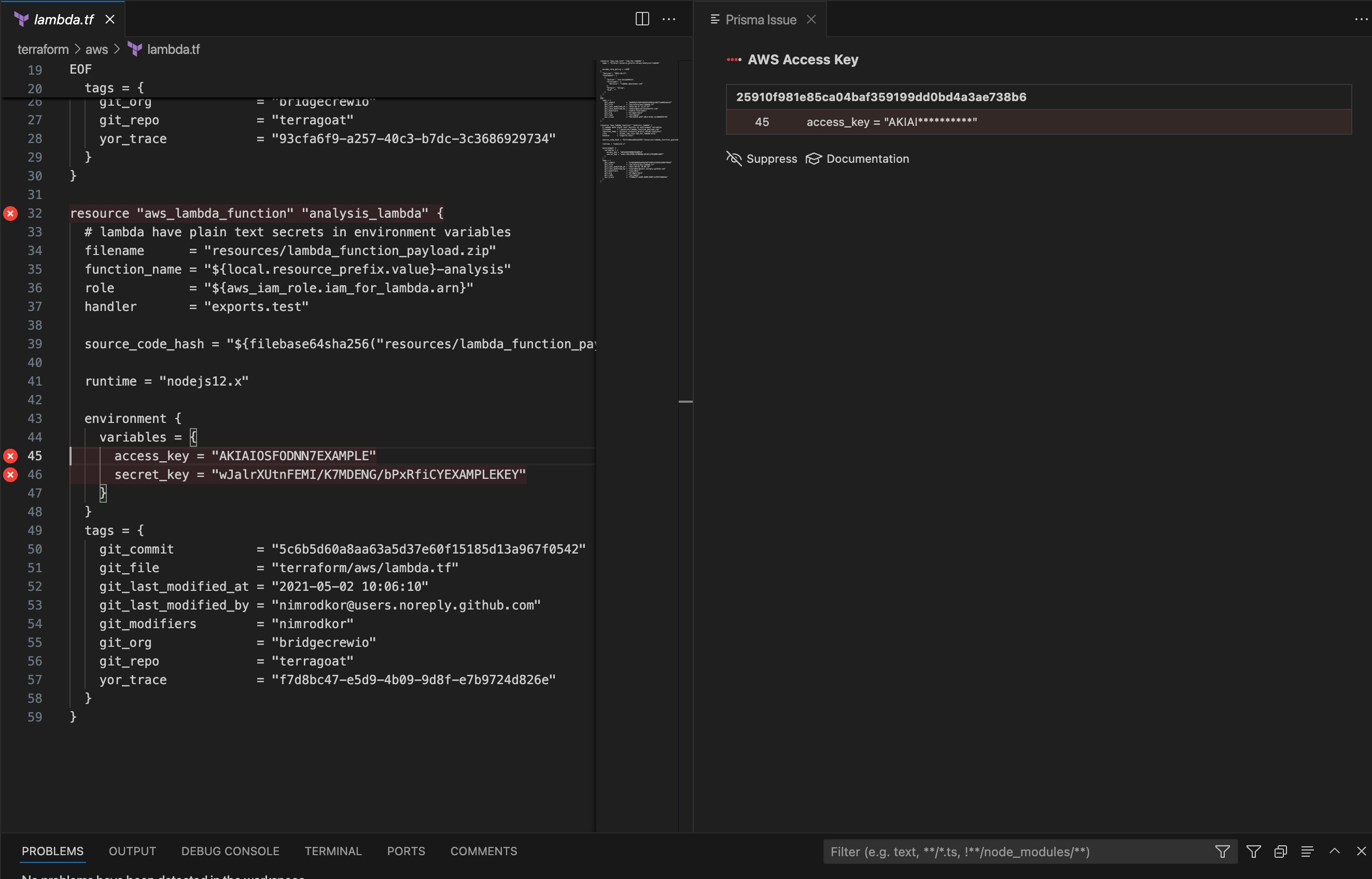Image resolution: width=1372 pixels, height=879 pixels.
Task: Open editor More Actions ellipsis beside split icon
Action: [668, 19]
